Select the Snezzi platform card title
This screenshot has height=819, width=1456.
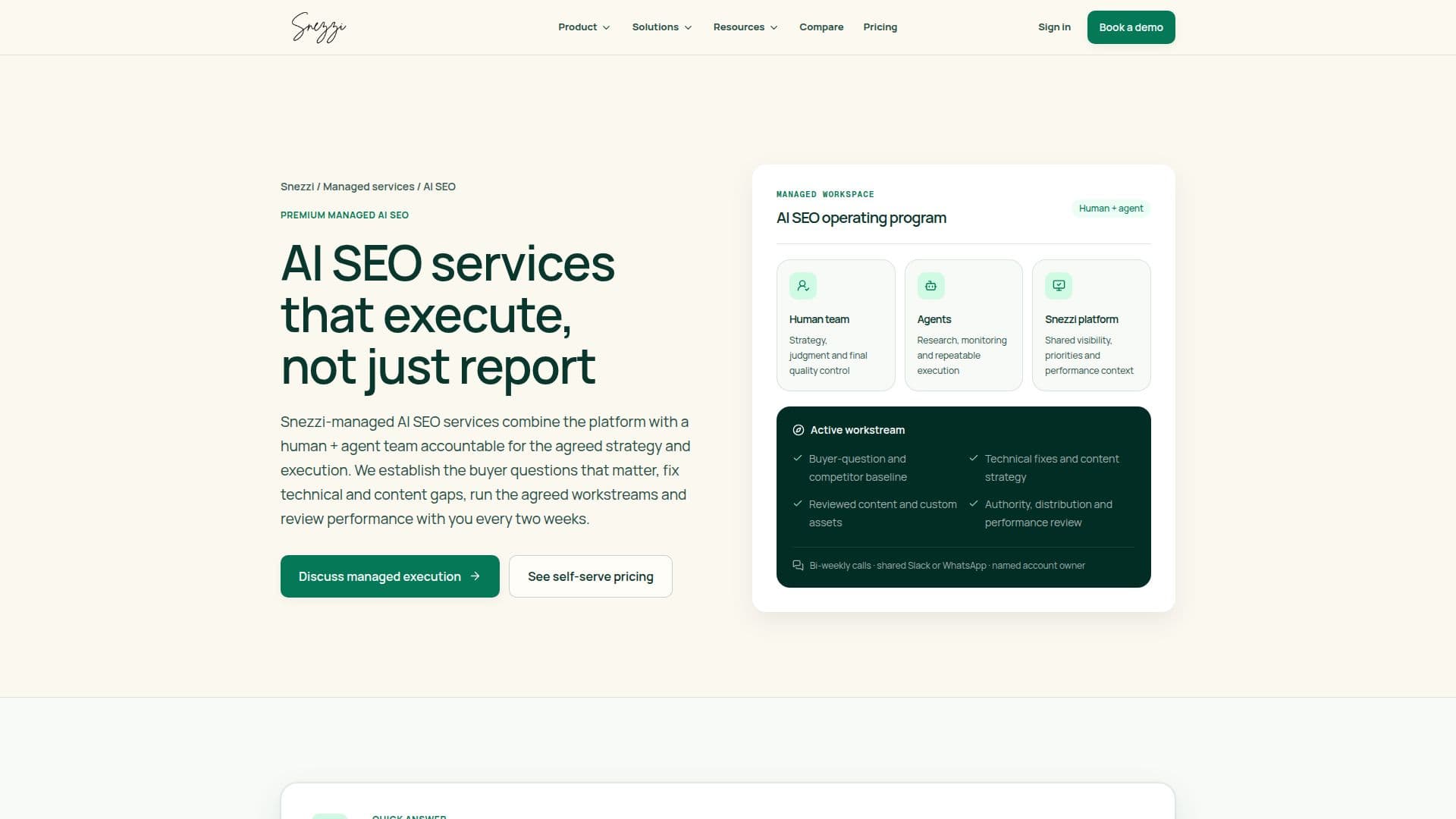point(1081,319)
